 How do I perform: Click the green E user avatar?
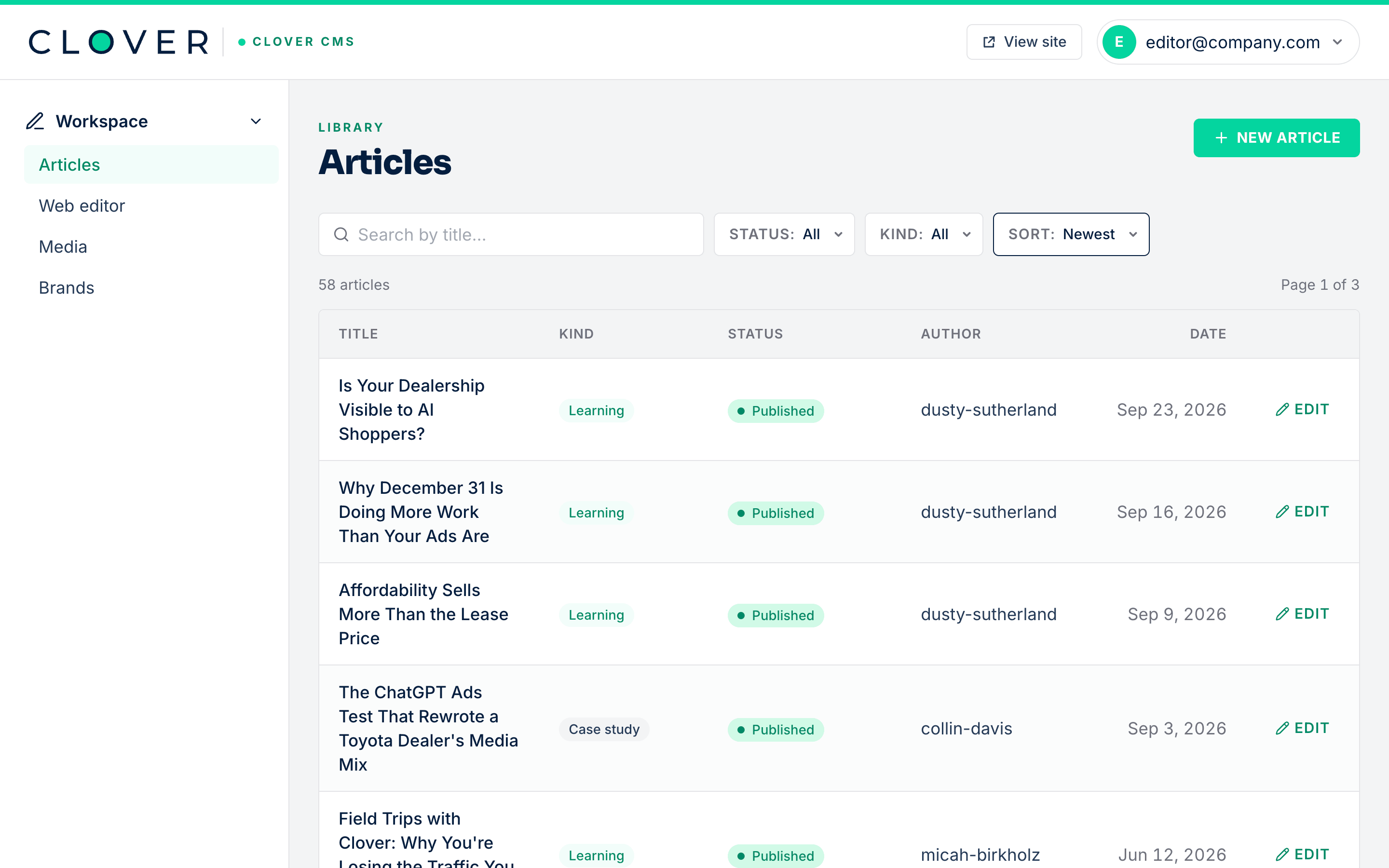(1118, 42)
